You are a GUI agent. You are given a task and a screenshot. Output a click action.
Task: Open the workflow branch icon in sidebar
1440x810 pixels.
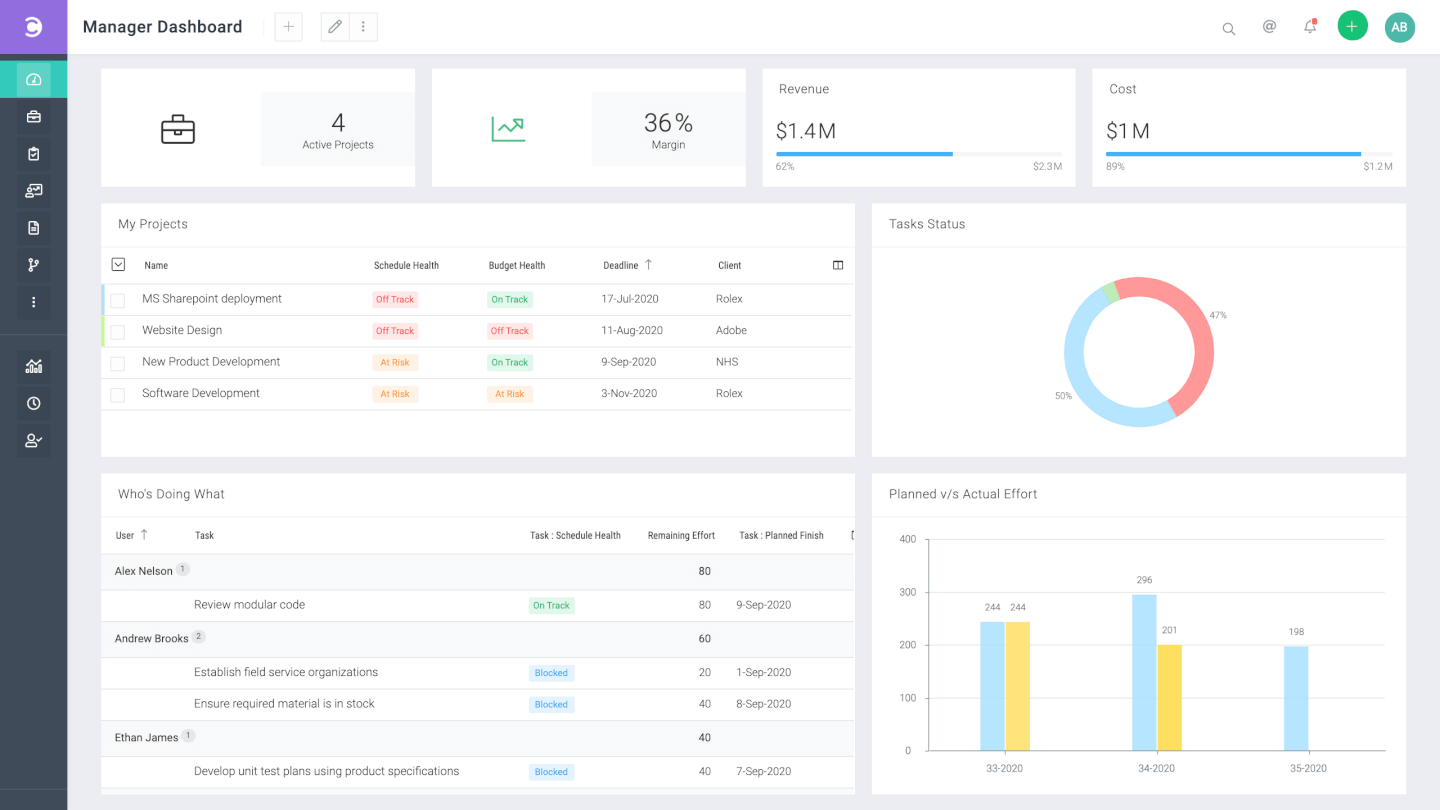[x=33, y=265]
